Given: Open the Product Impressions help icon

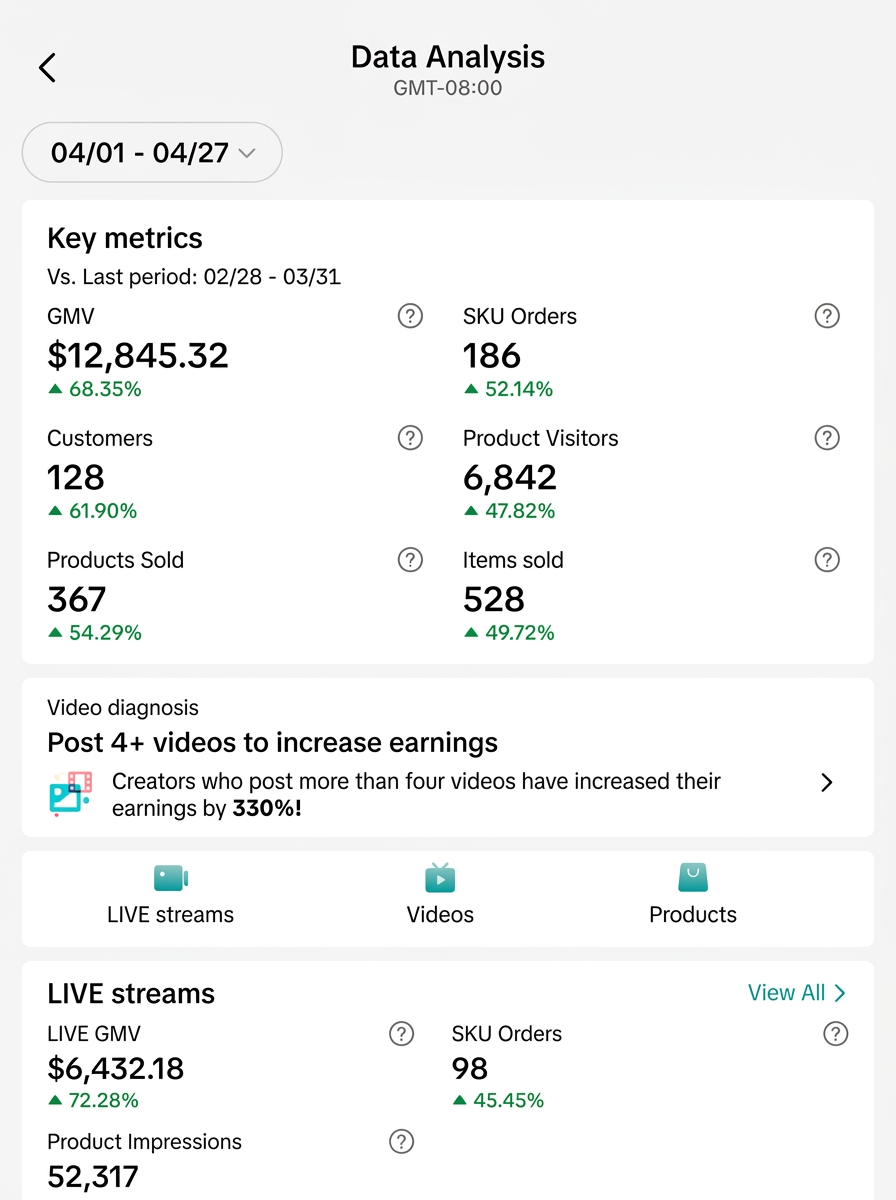Looking at the screenshot, I should (x=402, y=1142).
